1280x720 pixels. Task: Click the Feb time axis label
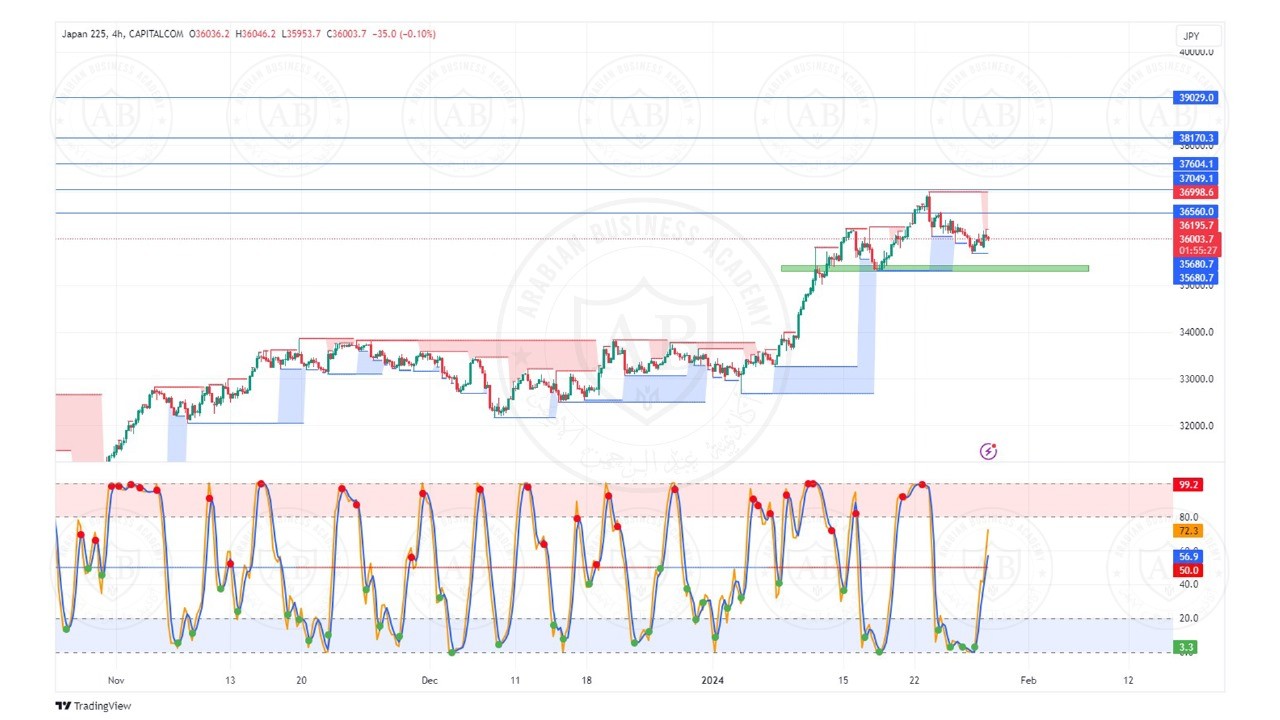[1027, 679]
